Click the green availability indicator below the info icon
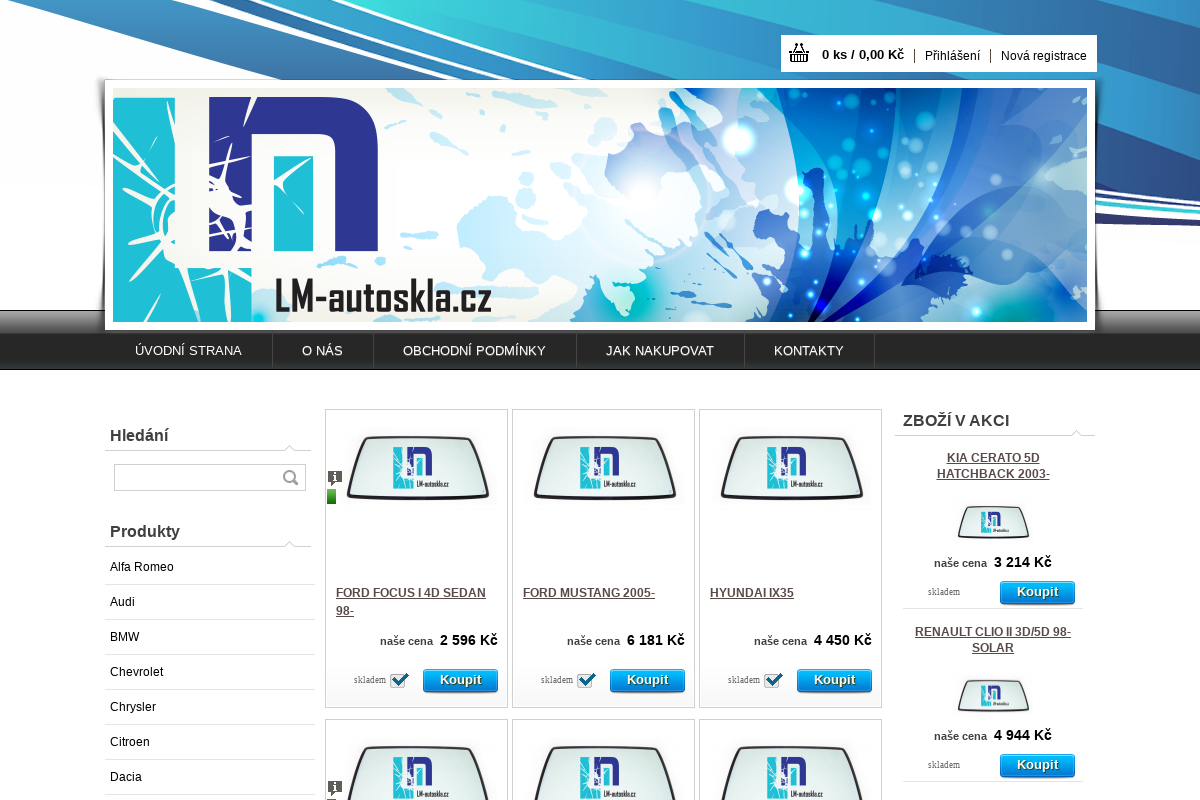Screen dimensions: 1200x800 click(331, 495)
